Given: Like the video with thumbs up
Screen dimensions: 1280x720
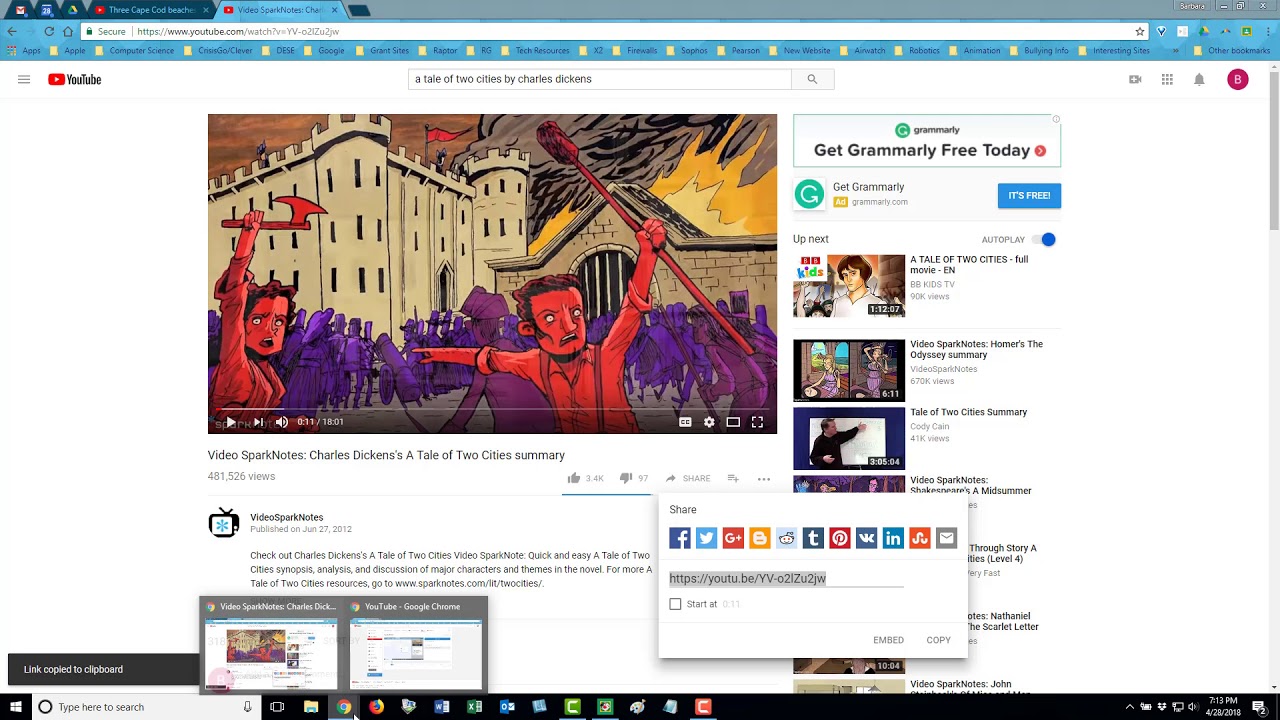Looking at the screenshot, I should coord(574,478).
